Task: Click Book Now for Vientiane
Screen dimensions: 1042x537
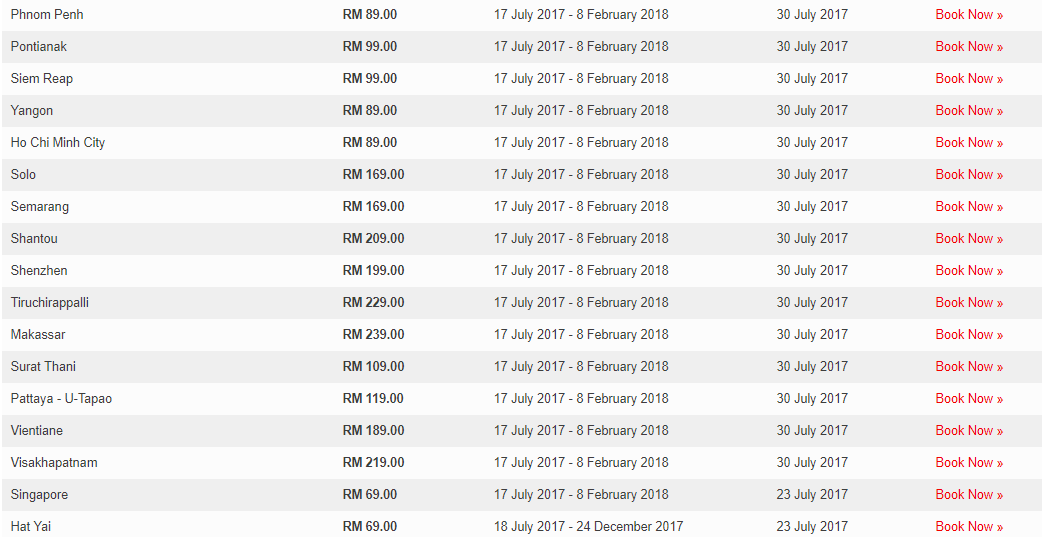Action: (x=968, y=431)
